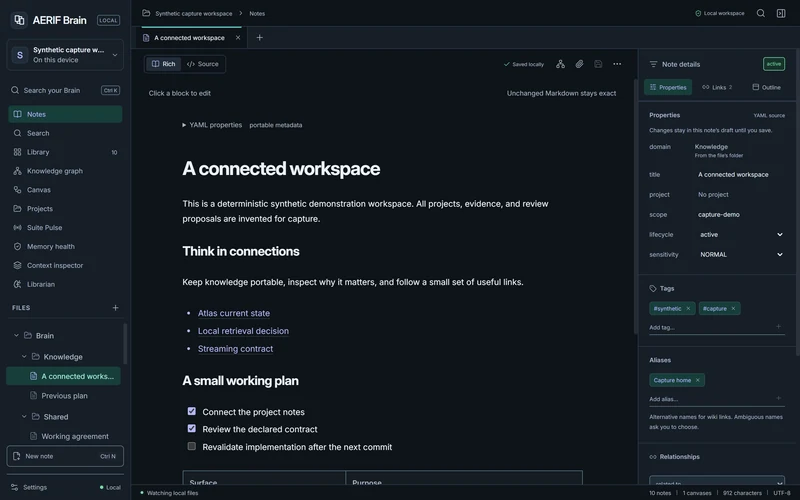
Task: Switch to the Links tab
Action: [x=717, y=87]
